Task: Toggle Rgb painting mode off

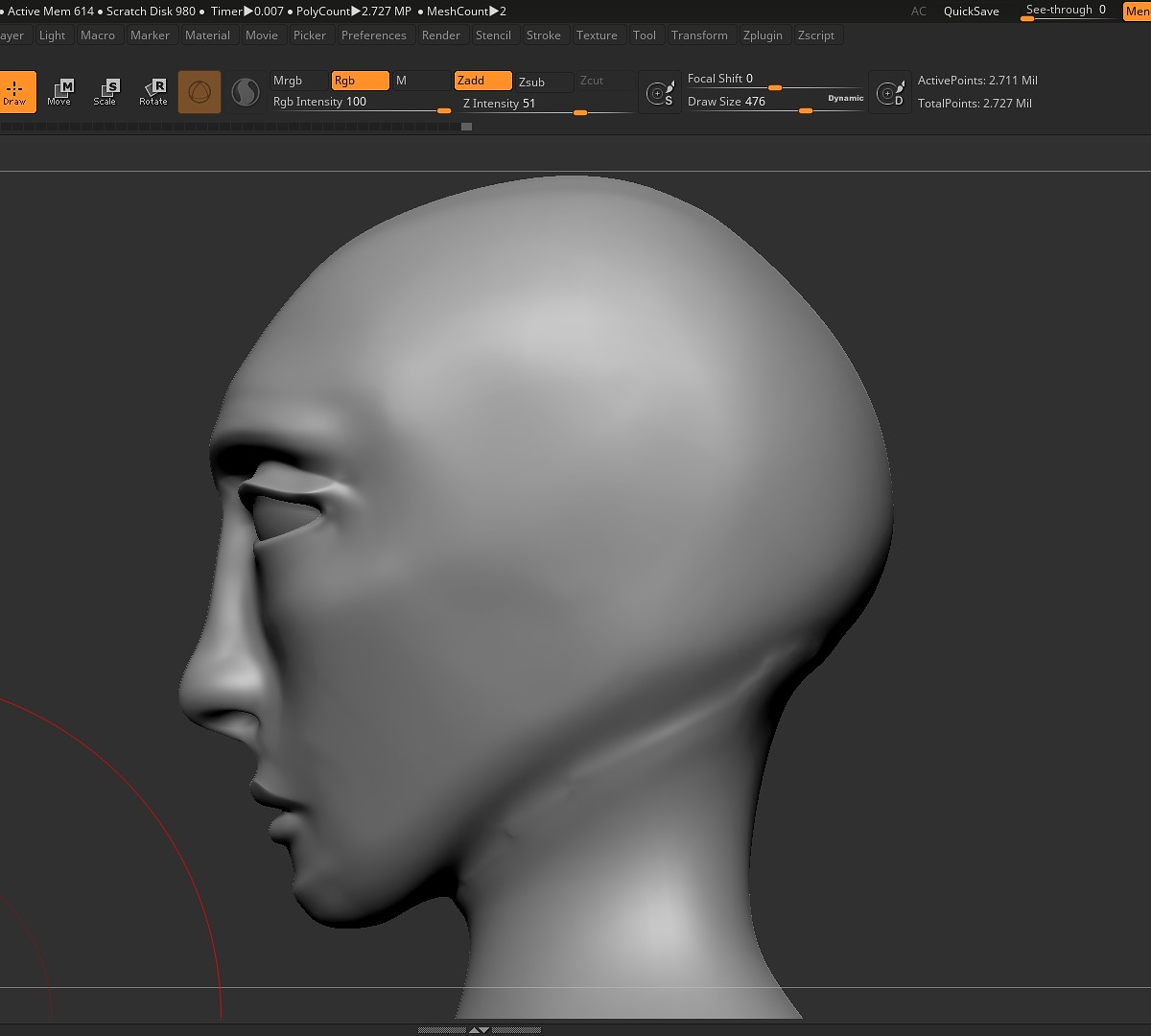Action: coord(360,81)
